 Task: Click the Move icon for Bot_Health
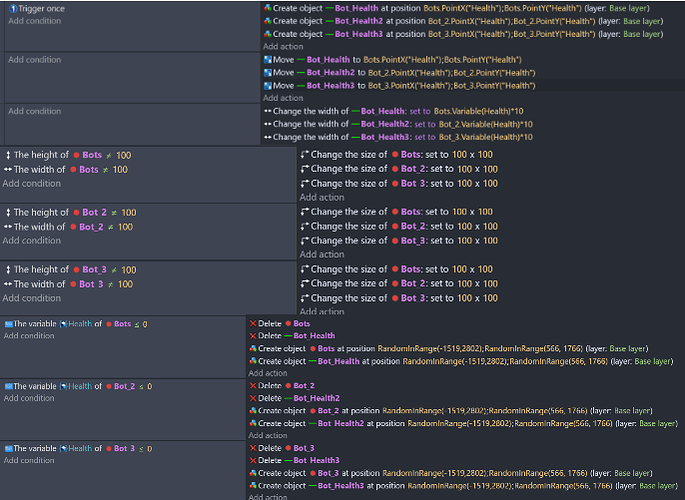click(x=268, y=60)
